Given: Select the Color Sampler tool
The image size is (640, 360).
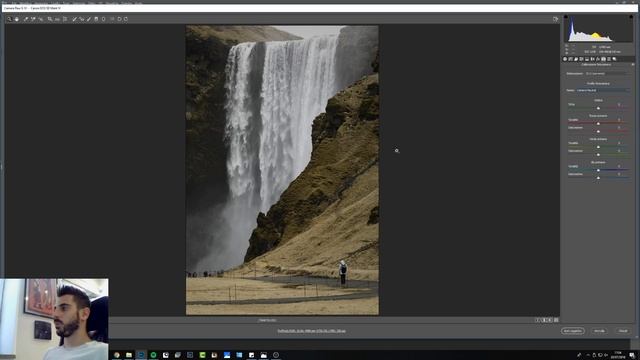Looking at the screenshot, I should [33, 19].
